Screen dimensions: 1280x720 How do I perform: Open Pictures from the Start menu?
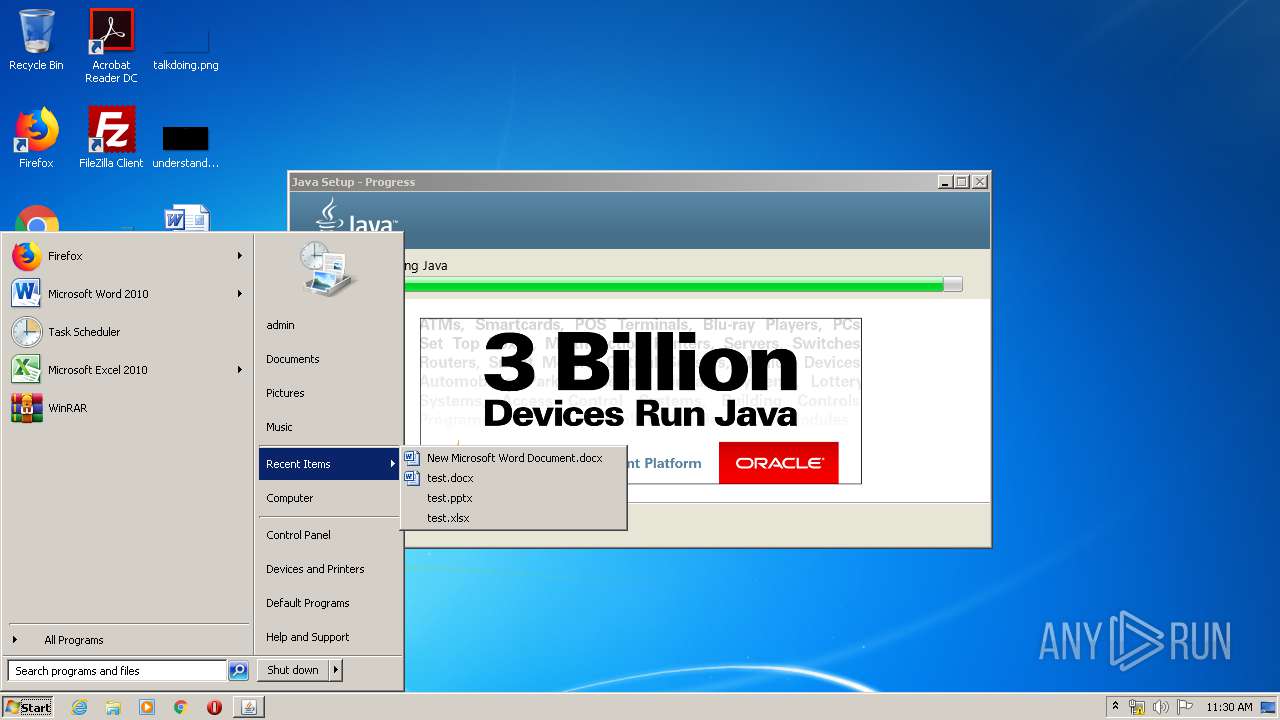tap(329, 393)
